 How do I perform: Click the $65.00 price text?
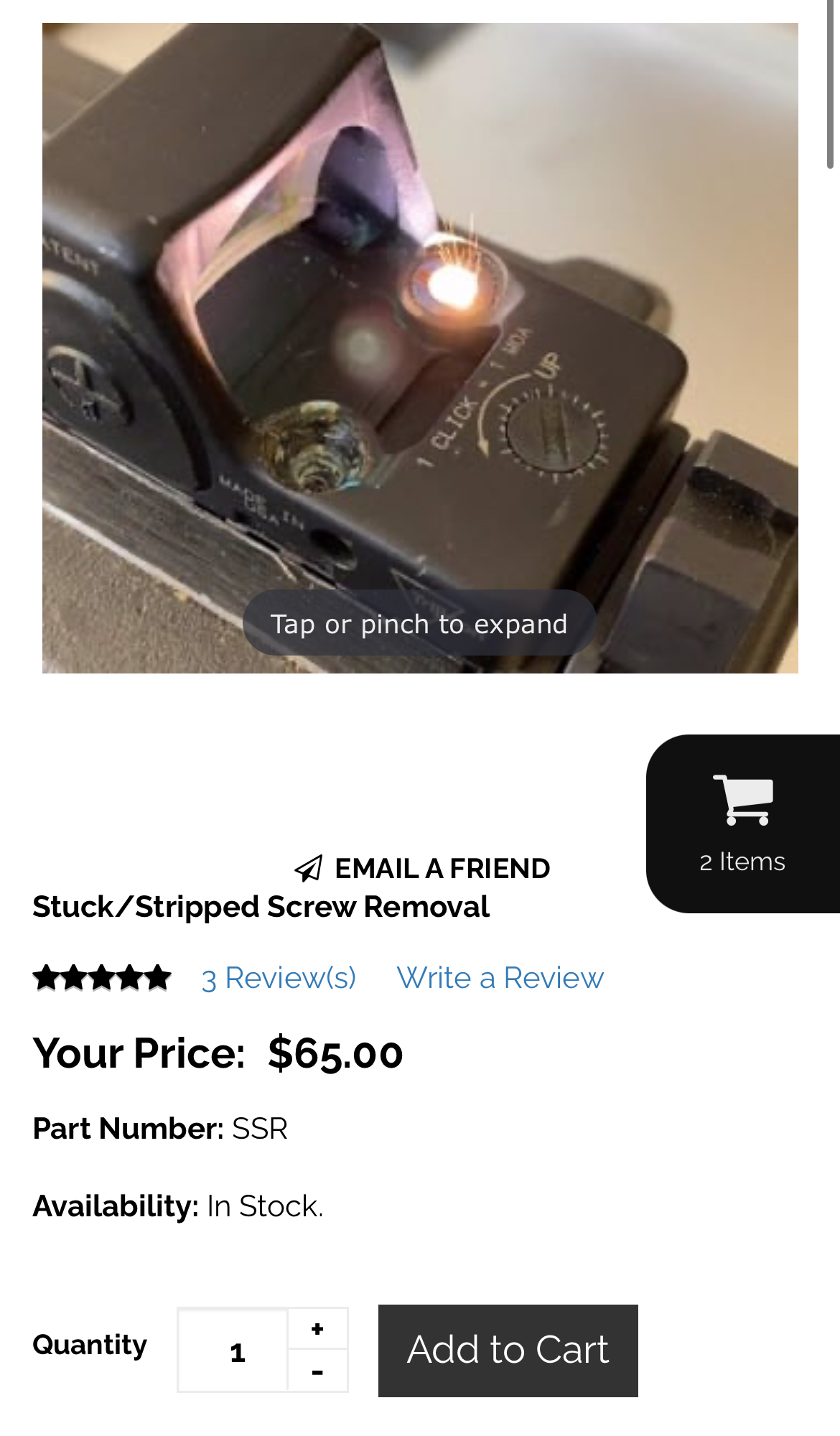[335, 1054]
